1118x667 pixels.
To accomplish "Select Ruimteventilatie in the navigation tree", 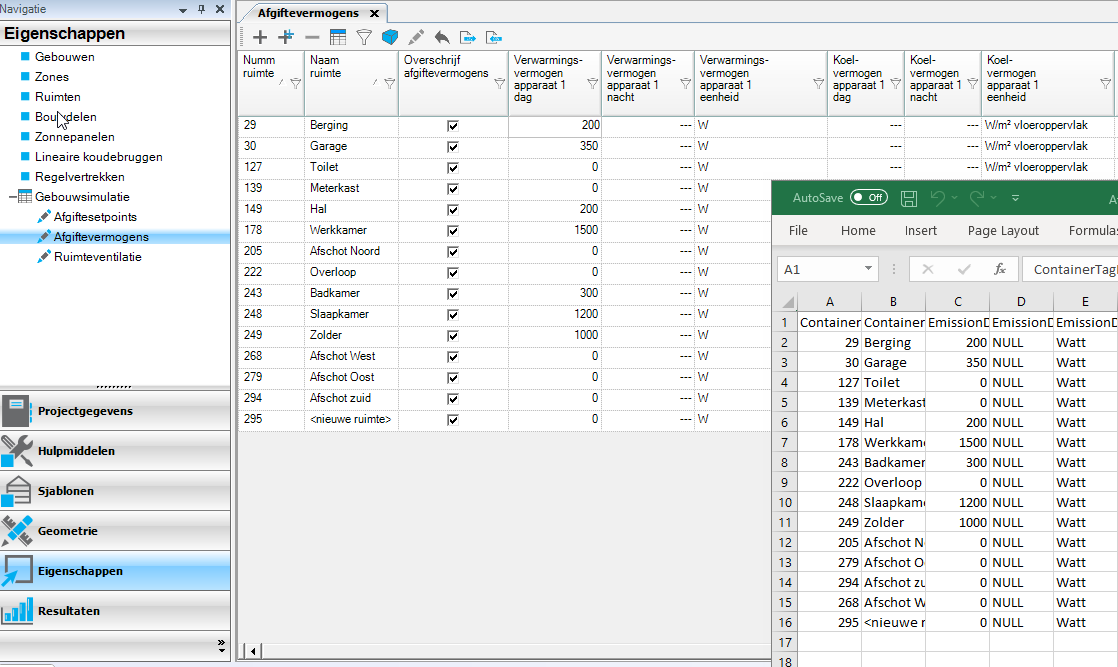I will pos(97,257).
